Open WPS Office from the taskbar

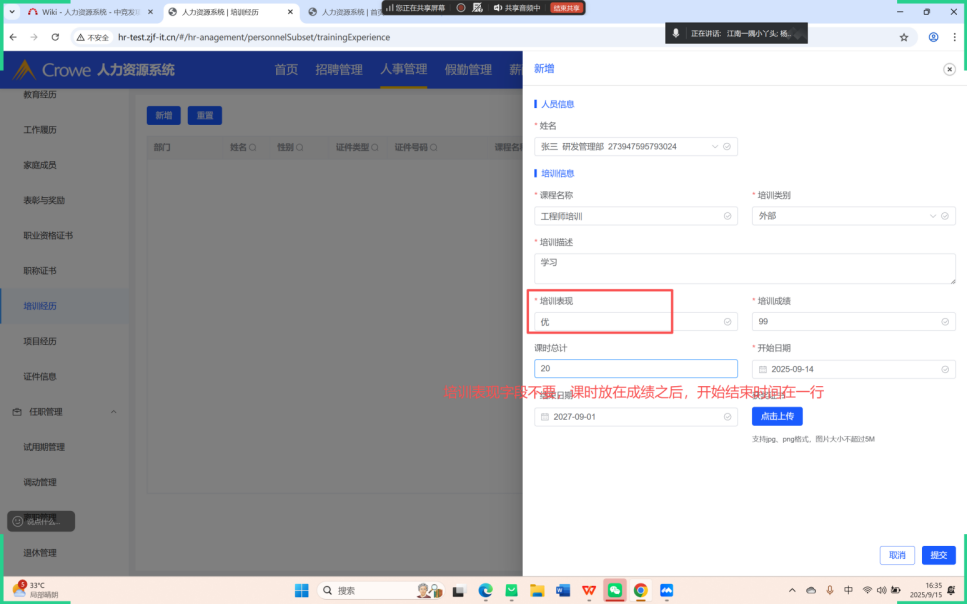pyautogui.click(x=589, y=591)
